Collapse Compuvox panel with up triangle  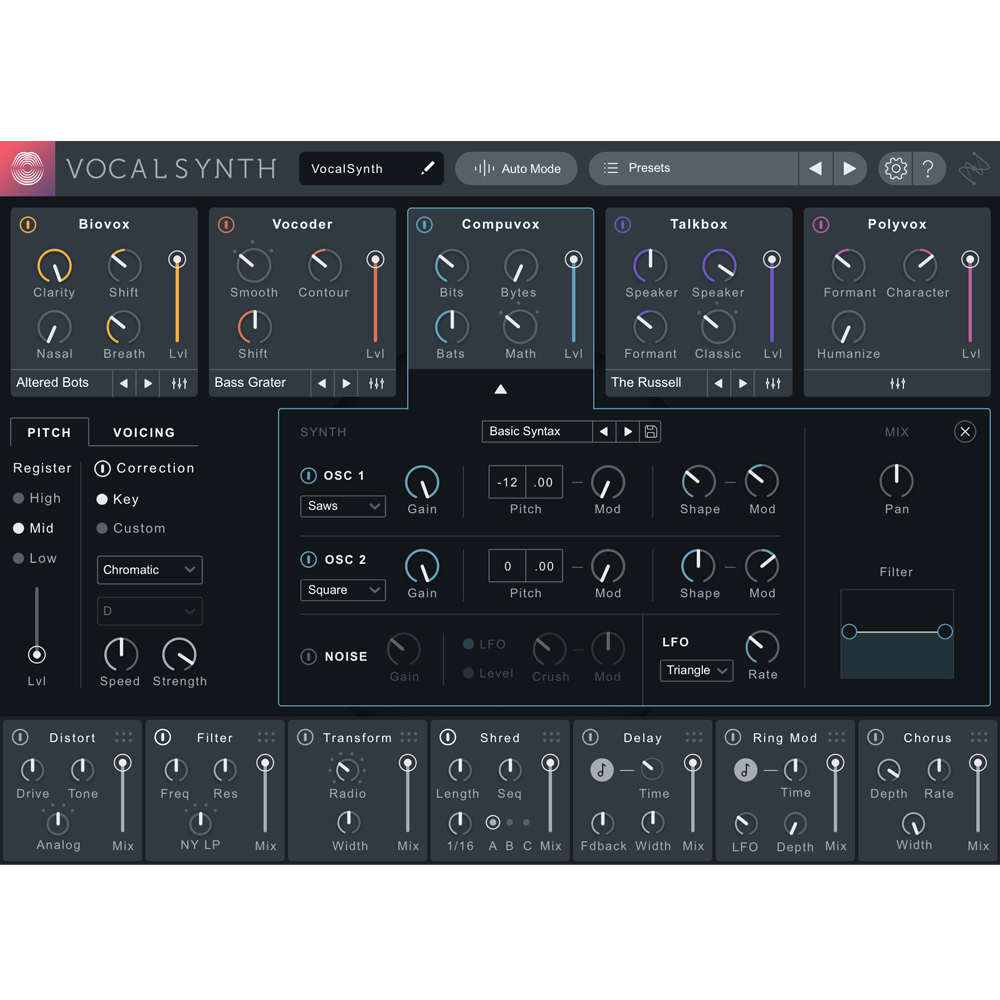[x=501, y=389]
